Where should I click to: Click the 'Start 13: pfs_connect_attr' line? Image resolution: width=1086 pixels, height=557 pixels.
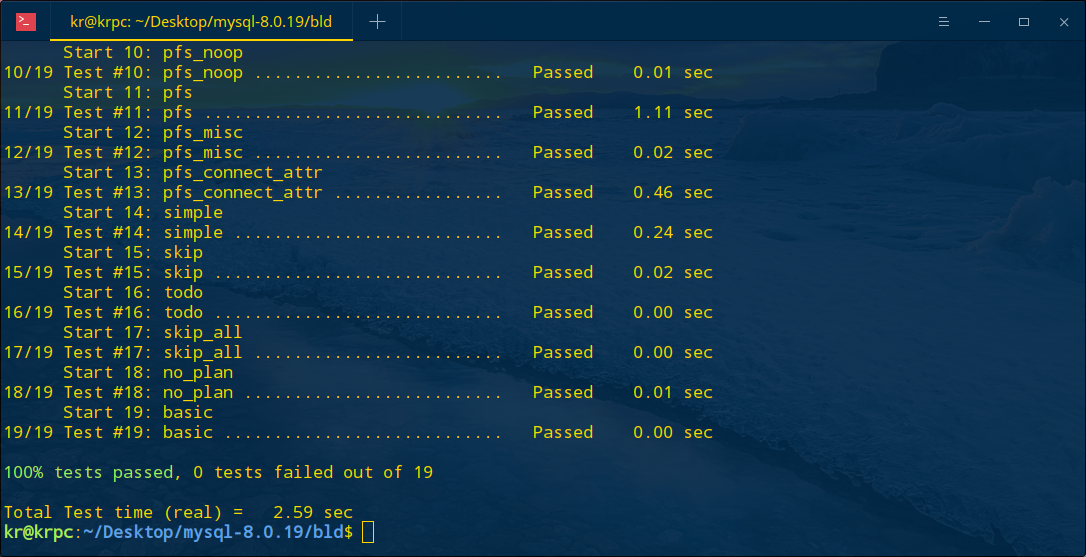[193, 172]
